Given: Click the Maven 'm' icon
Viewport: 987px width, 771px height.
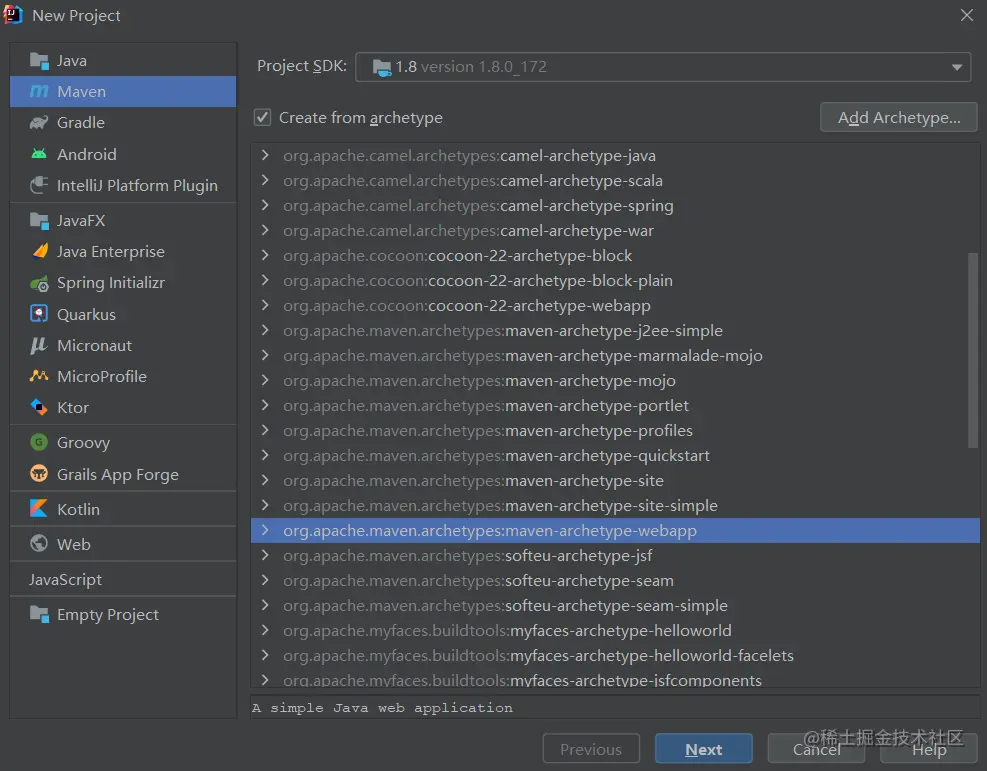Looking at the screenshot, I should tap(39, 92).
